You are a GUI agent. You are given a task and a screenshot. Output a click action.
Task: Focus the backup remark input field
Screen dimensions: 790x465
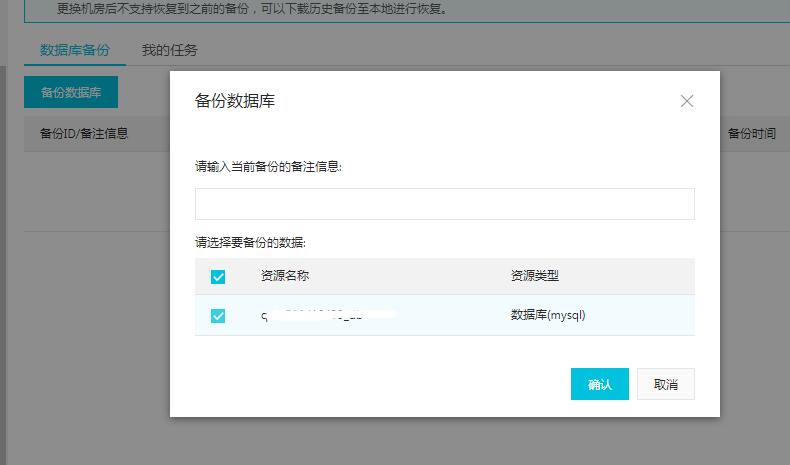(x=444, y=204)
